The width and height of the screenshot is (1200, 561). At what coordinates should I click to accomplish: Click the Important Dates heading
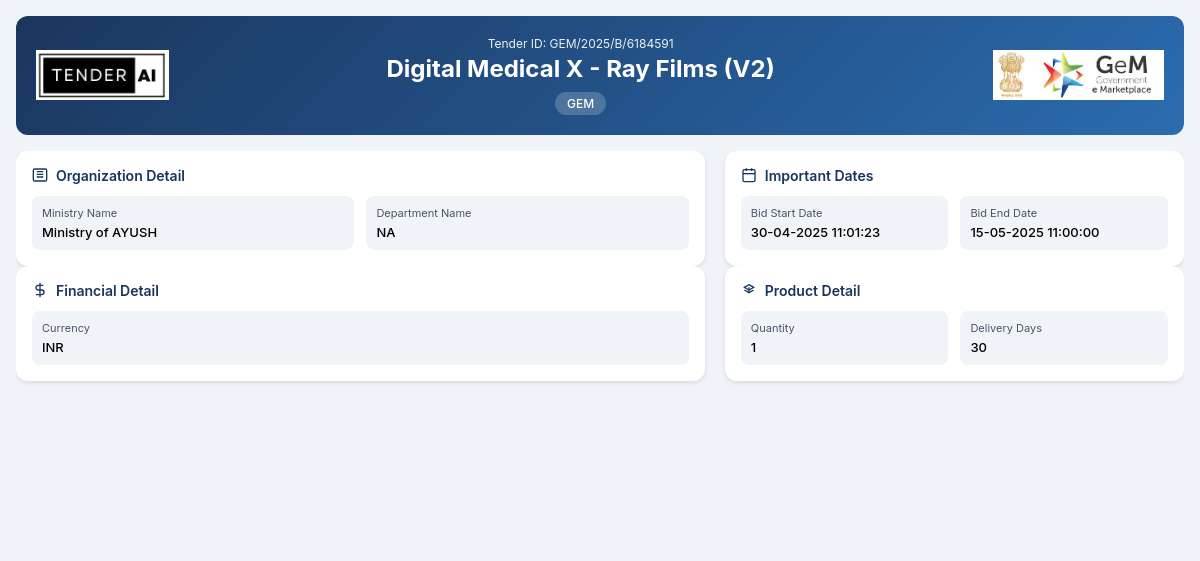(x=819, y=176)
